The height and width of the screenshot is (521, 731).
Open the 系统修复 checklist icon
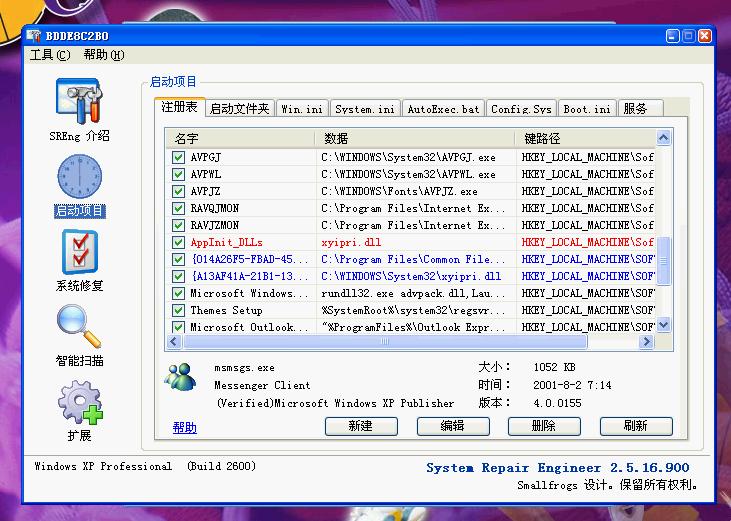coord(79,252)
